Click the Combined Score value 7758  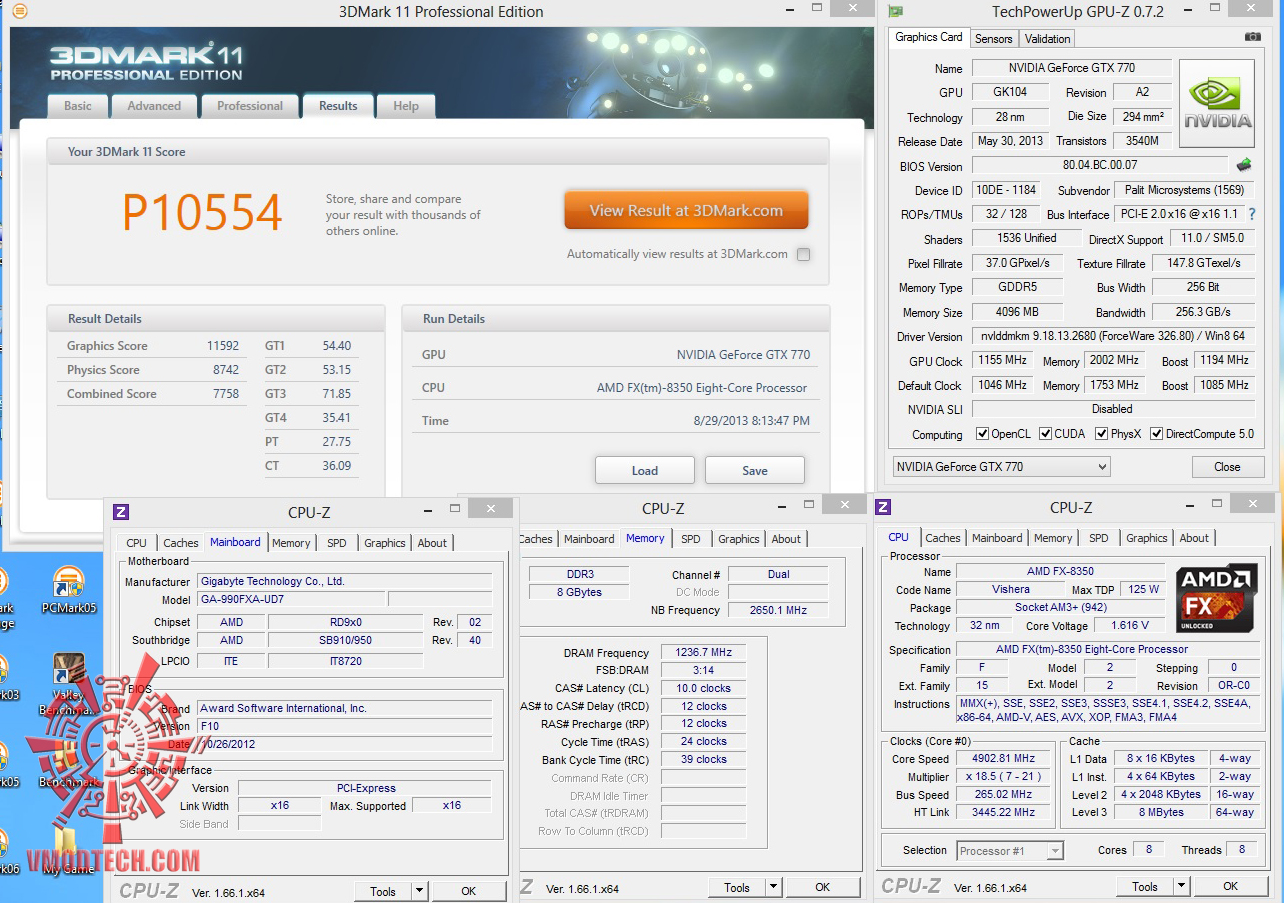click(x=226, y=394)
